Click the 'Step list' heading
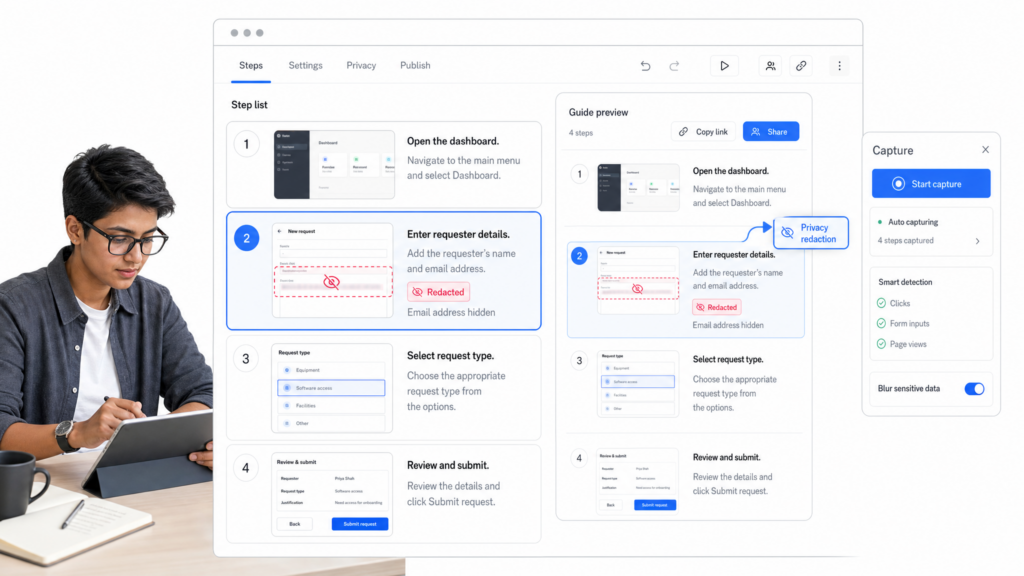Screen dimensions: 1024x576 (249, 104)
